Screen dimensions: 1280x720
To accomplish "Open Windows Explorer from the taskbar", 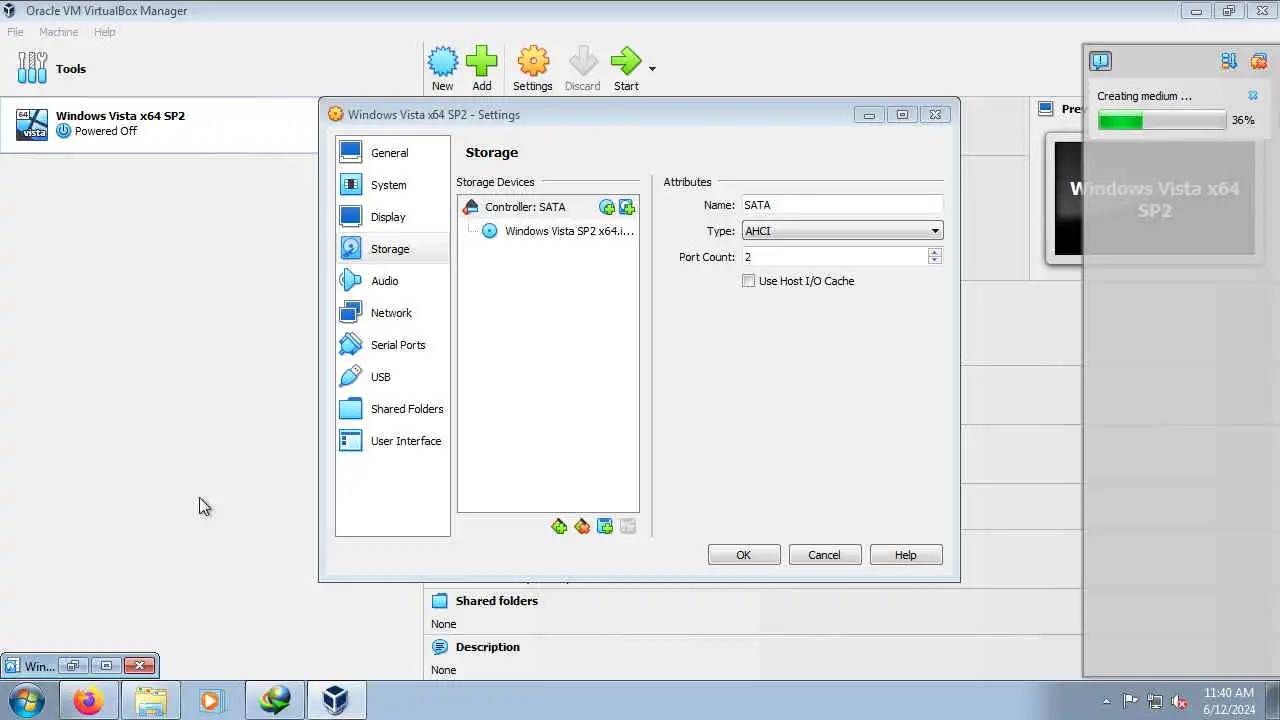I will tap(151, 701).
